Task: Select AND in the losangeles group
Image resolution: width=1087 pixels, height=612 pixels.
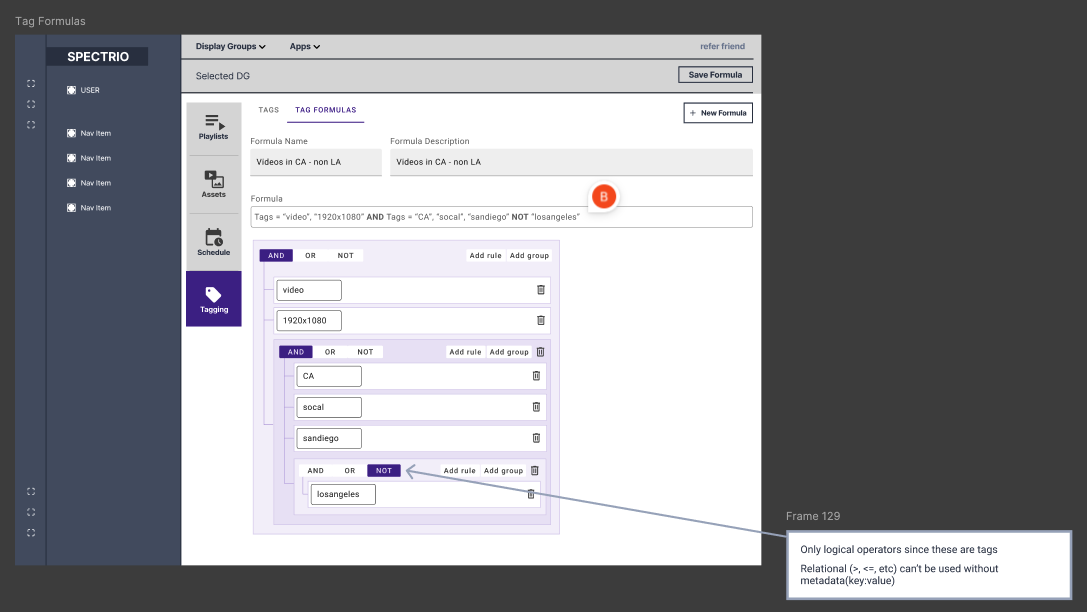Action: 315,471
